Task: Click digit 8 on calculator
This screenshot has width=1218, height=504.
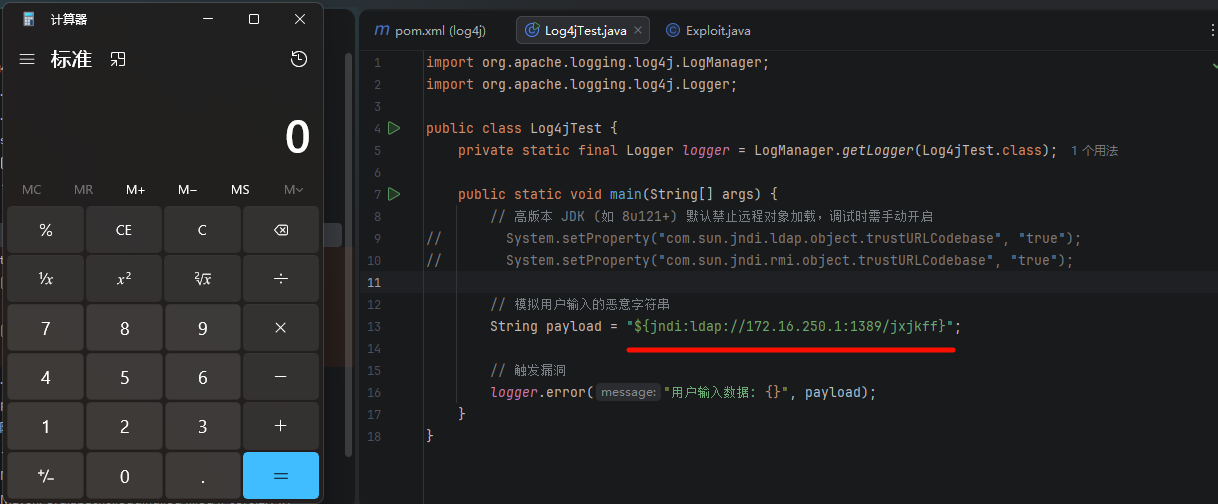Action: tap(124, 328)
